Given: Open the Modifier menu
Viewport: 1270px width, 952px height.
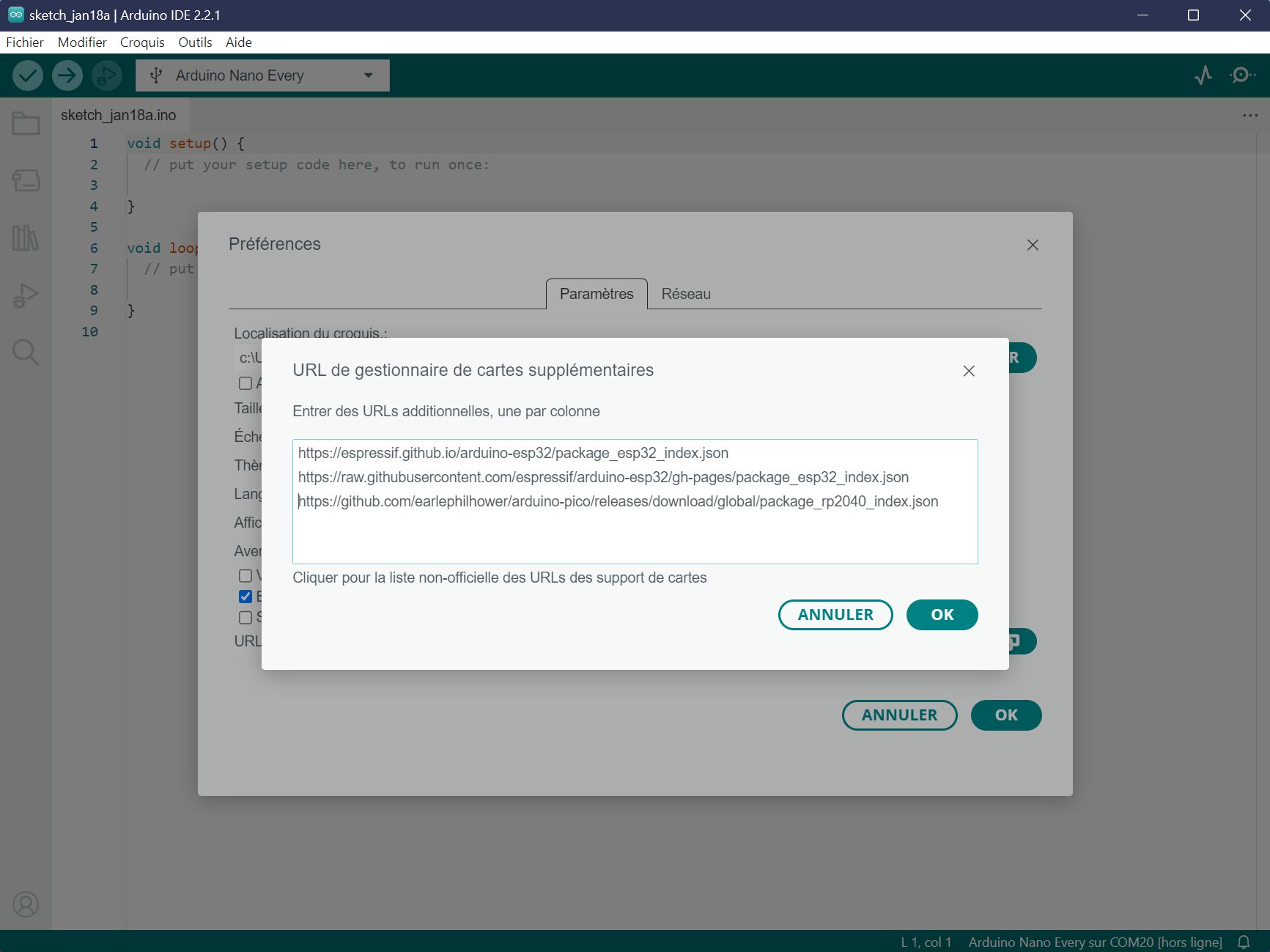Looking at the screenshot, I should pyautogui.click(x=82, y=43).
